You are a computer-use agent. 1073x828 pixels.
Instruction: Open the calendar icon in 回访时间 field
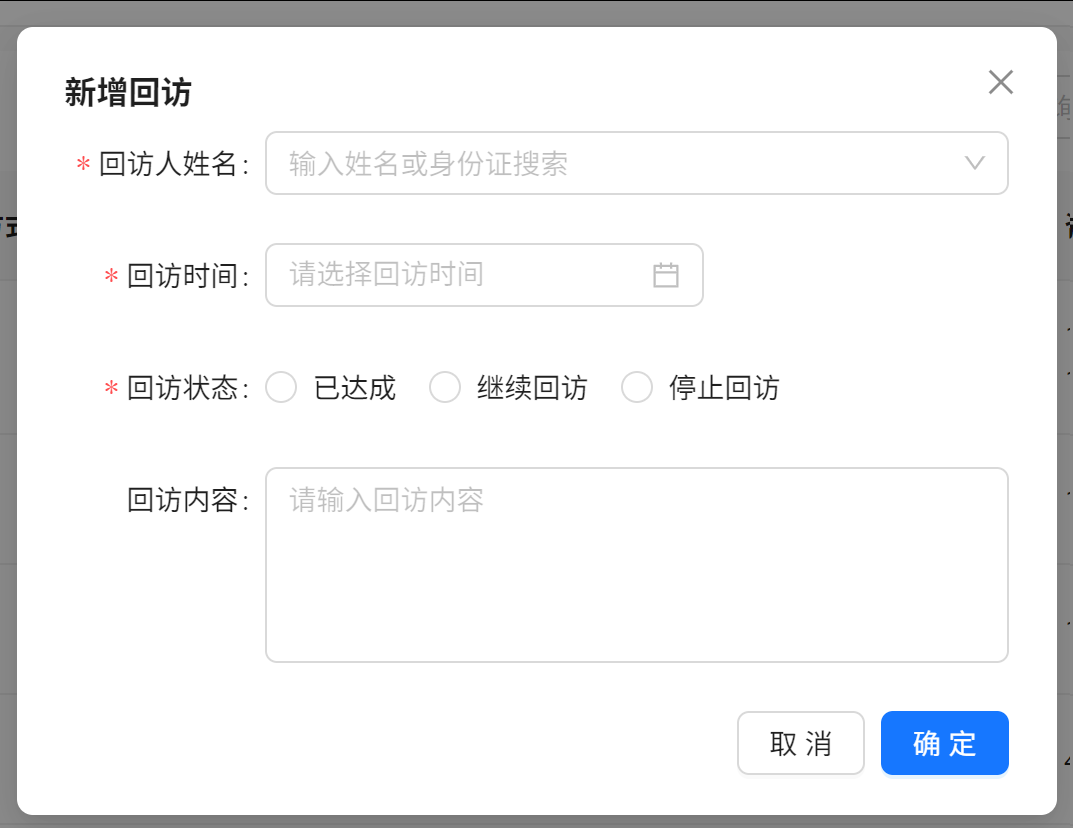(x=666, y=275)
